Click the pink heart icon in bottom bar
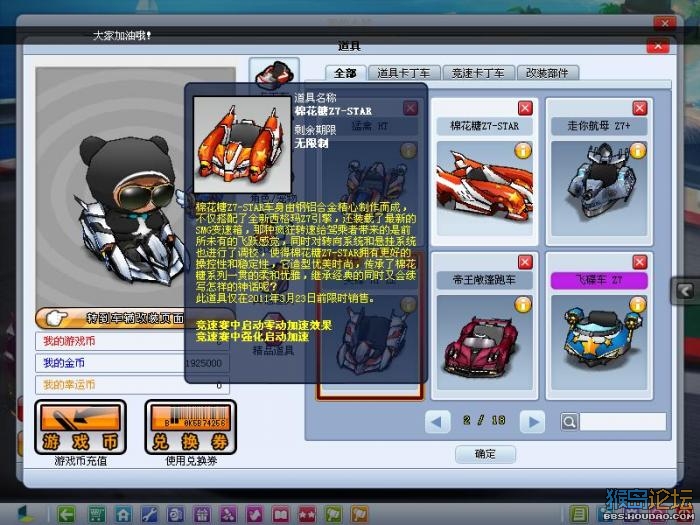700x525 pixels. point(254,514)
